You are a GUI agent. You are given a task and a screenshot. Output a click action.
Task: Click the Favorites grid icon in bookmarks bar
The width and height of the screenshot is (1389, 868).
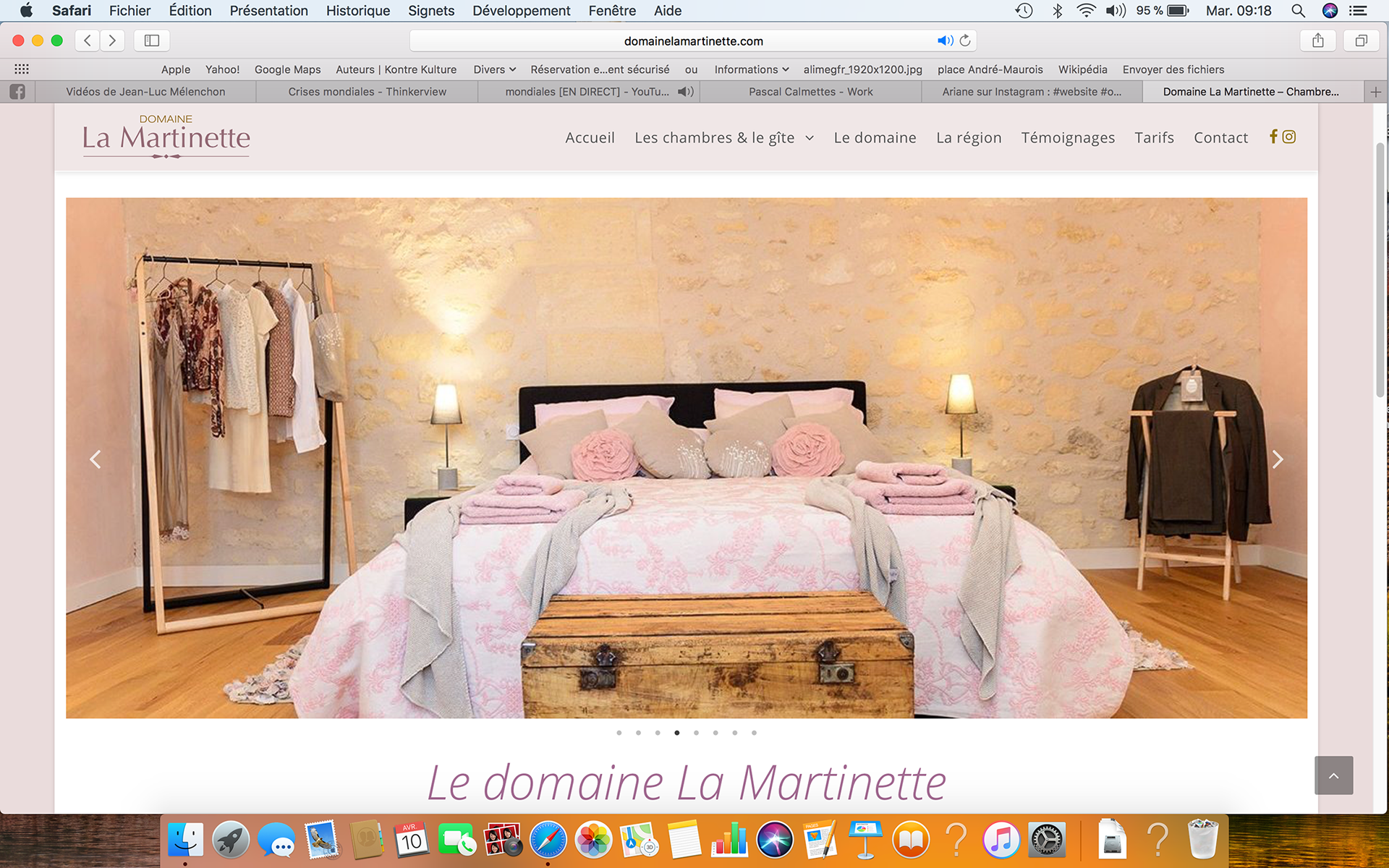coord(22,69)
